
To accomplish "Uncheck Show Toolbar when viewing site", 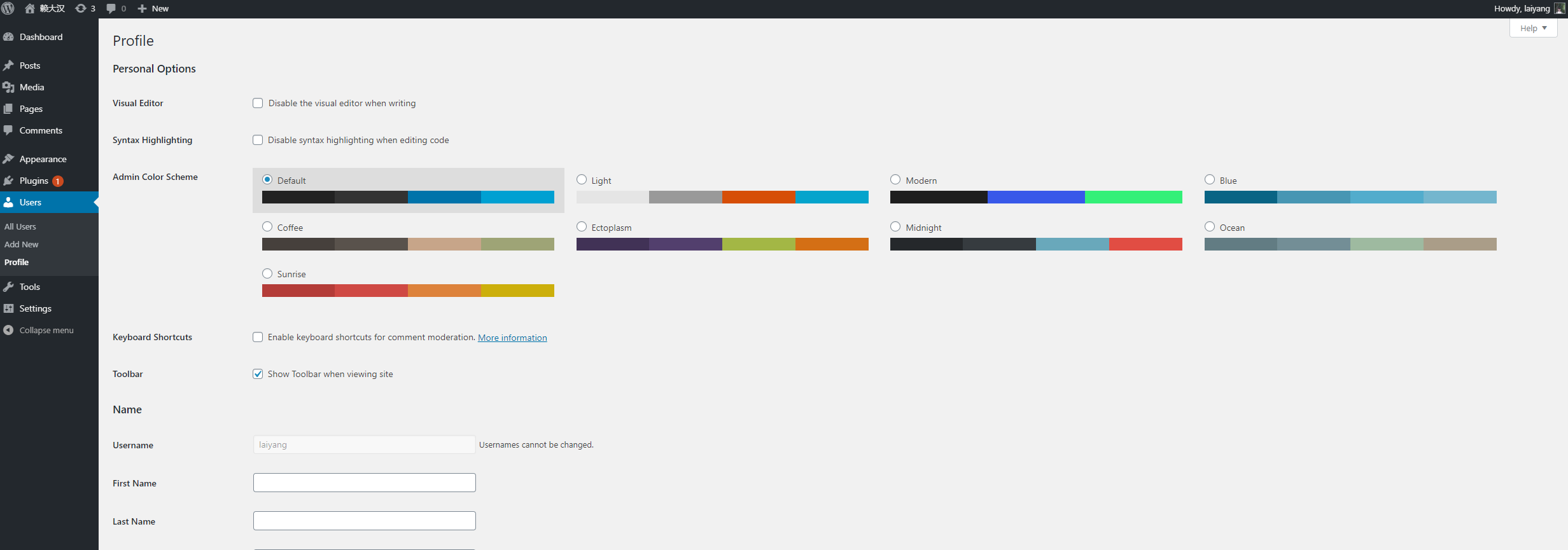I will coord(258,374).
